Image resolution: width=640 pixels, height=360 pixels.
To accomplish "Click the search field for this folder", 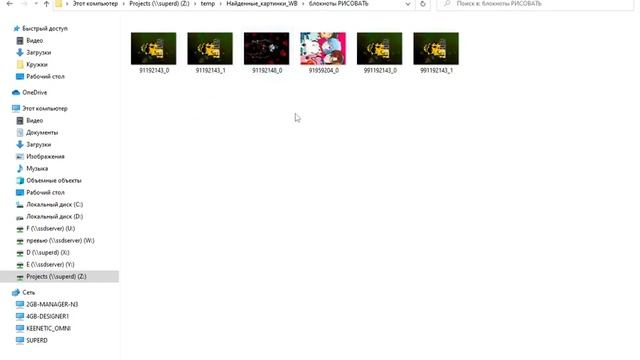I will coord(535,4).
